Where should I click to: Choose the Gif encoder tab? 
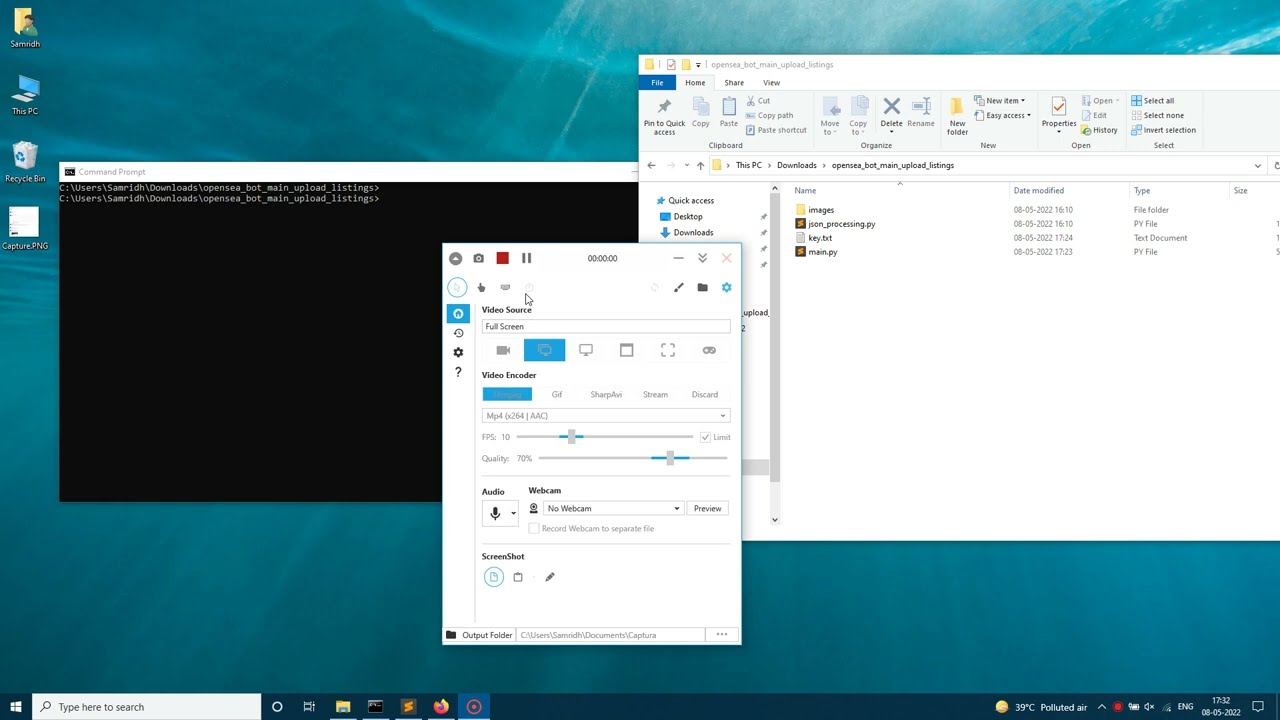pos(557,394)
